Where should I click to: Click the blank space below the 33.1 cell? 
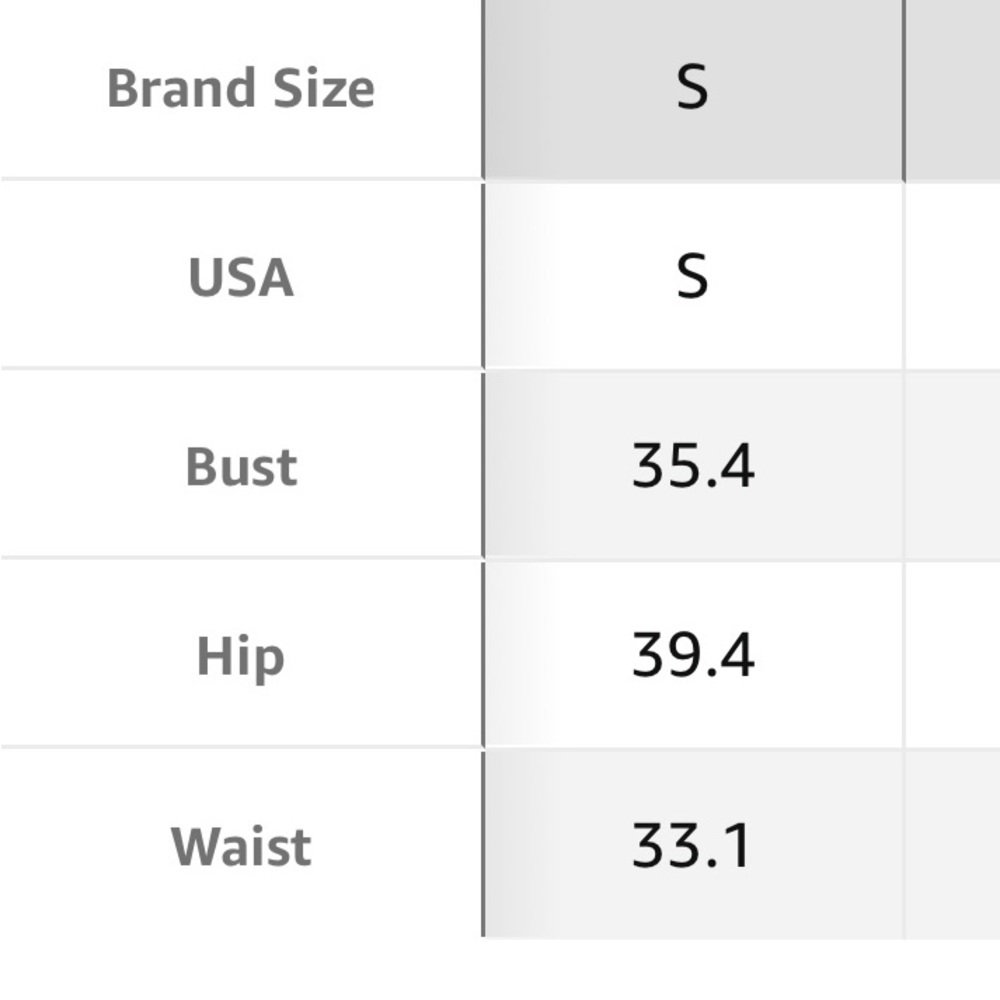click(x=692, y=968)
